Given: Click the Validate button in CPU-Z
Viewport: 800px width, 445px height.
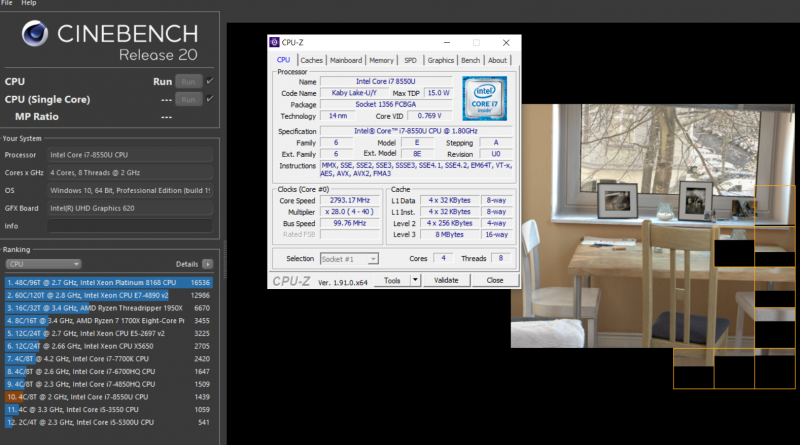Looking at the screenshot, I should (447, 281).
